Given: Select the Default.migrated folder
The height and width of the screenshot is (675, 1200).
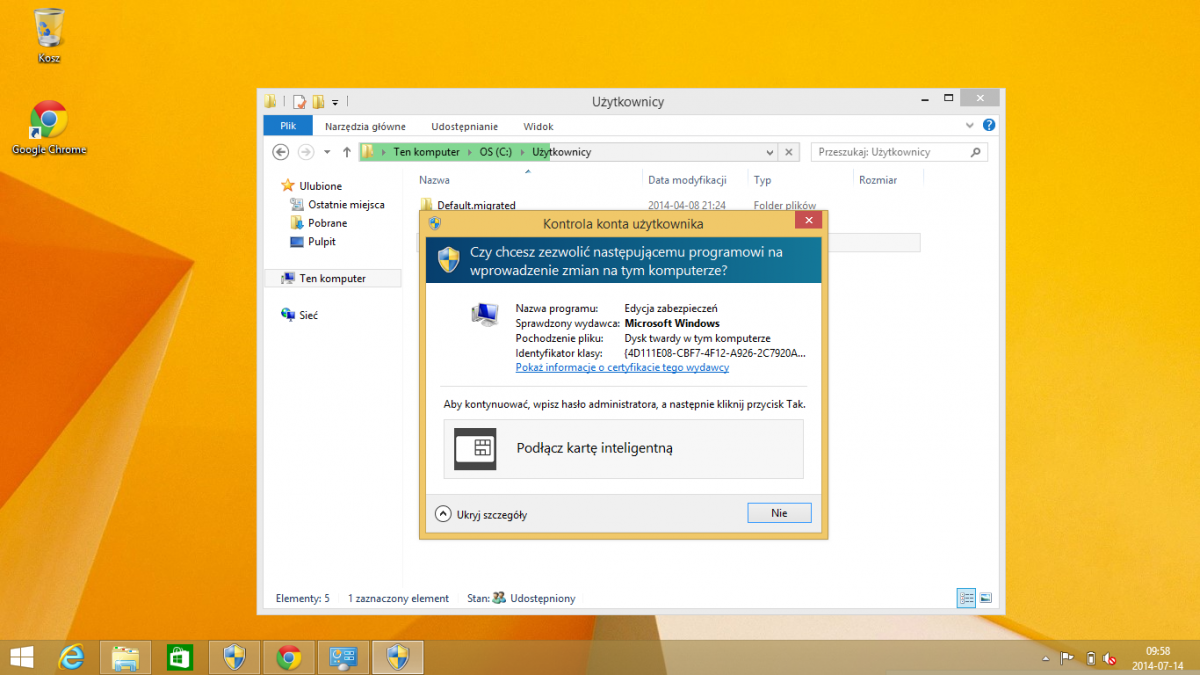Looking at the screenshot, I should (469, 205).
